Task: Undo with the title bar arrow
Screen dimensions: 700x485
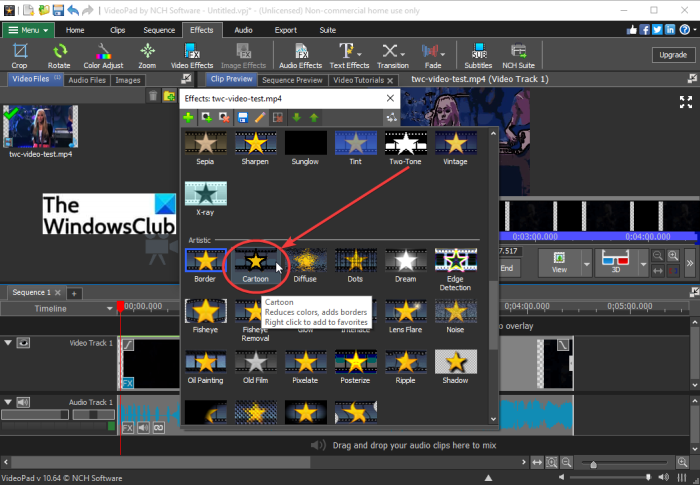Action: pos(73,10)
